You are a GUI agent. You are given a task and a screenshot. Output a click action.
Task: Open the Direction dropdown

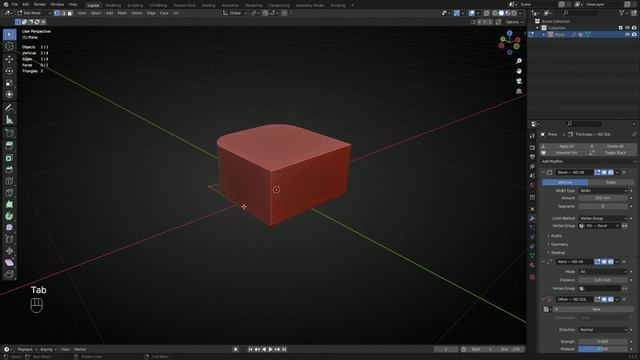603,330
